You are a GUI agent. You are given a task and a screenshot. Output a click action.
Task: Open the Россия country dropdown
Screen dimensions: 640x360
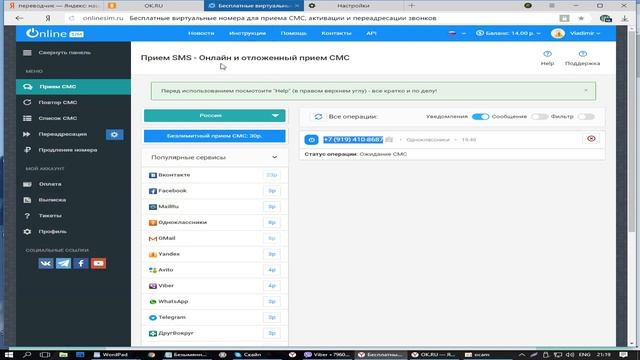click(215, 116)
